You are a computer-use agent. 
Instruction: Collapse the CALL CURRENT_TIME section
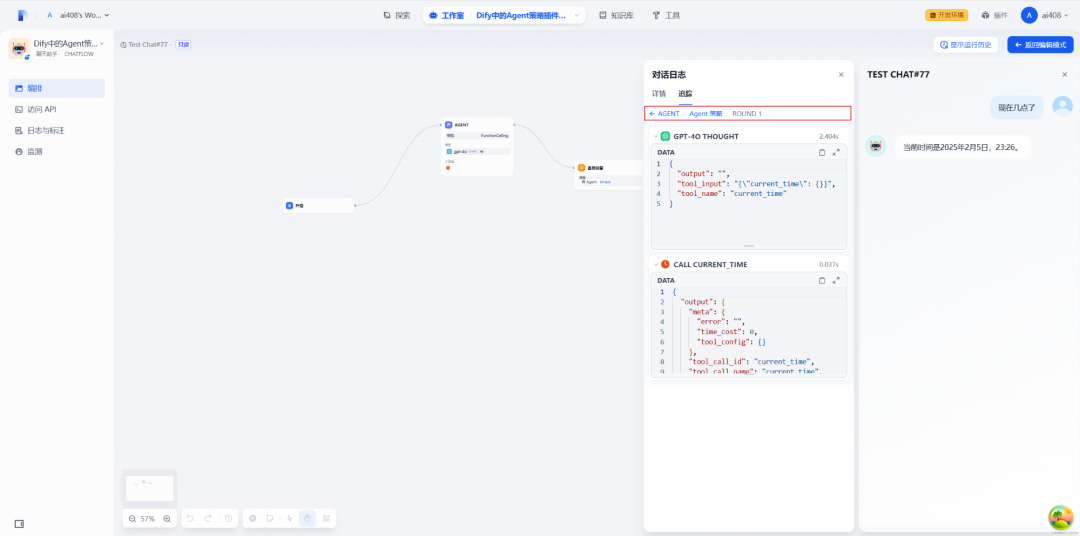[x=656, y=265]
